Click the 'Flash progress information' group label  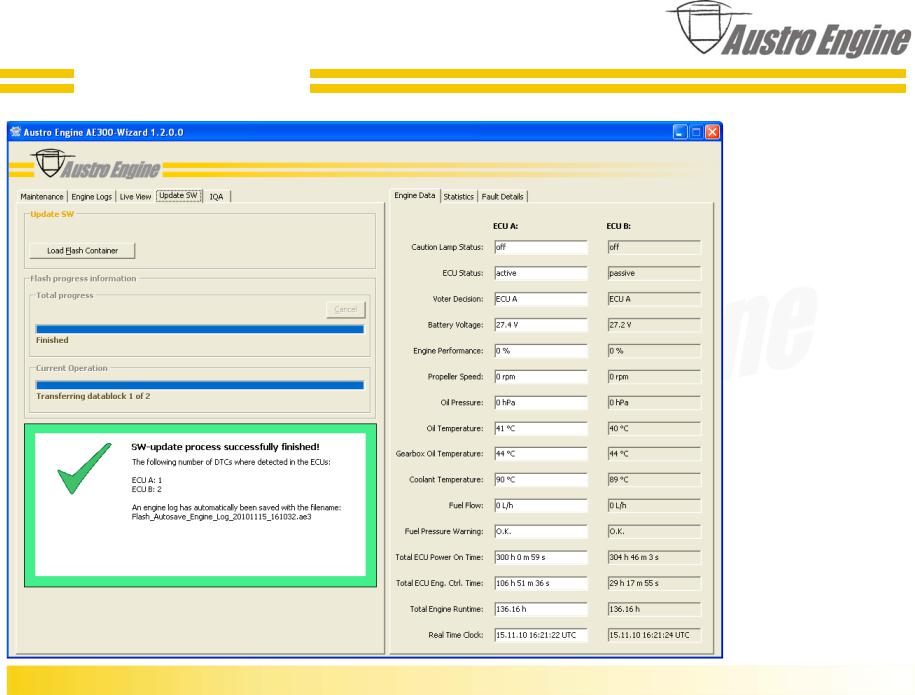(83, 279)
